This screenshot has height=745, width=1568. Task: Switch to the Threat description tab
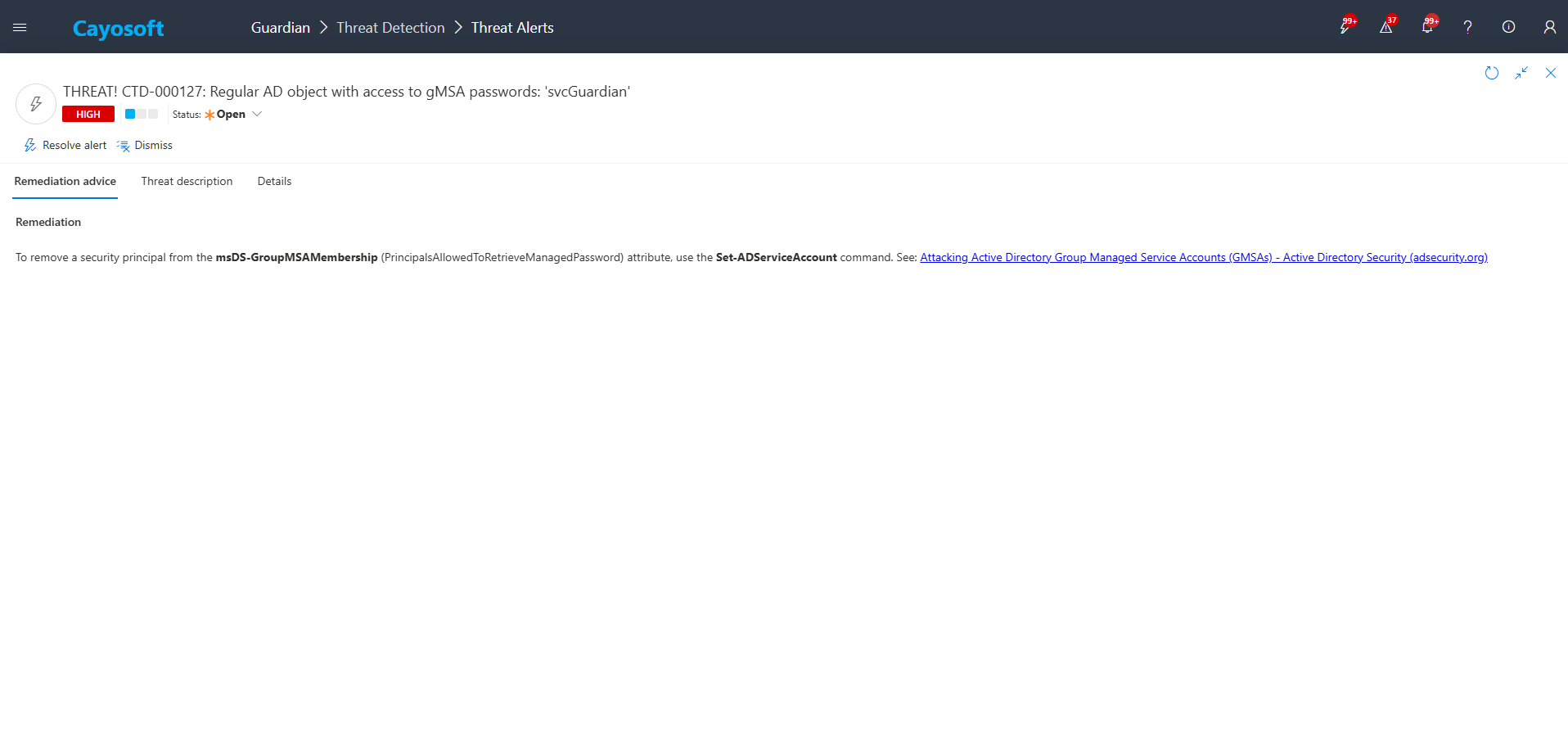click(x=187, y=181)
